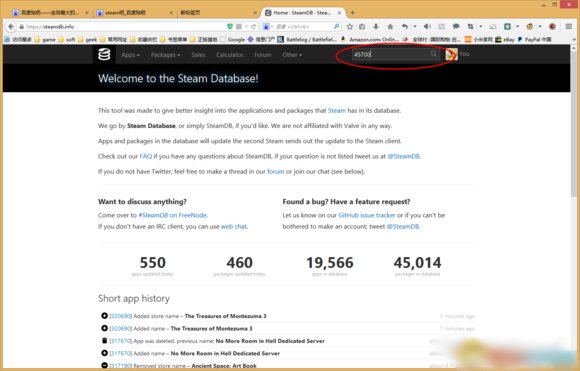Click the green shield icon in the address bar

230,27
